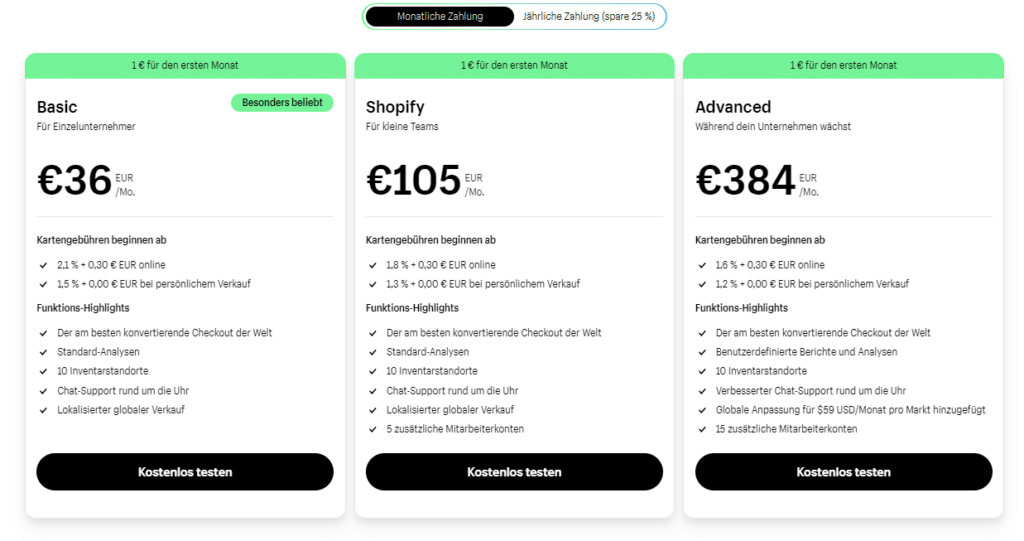Select Monatliche Zahlung billing option
1024x541 pixels.
tap(440, 16)
